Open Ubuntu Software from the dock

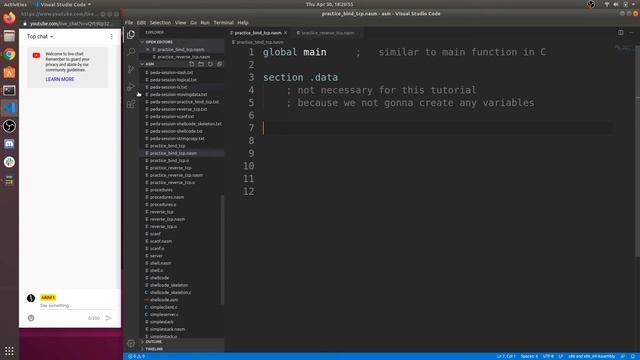9,72
